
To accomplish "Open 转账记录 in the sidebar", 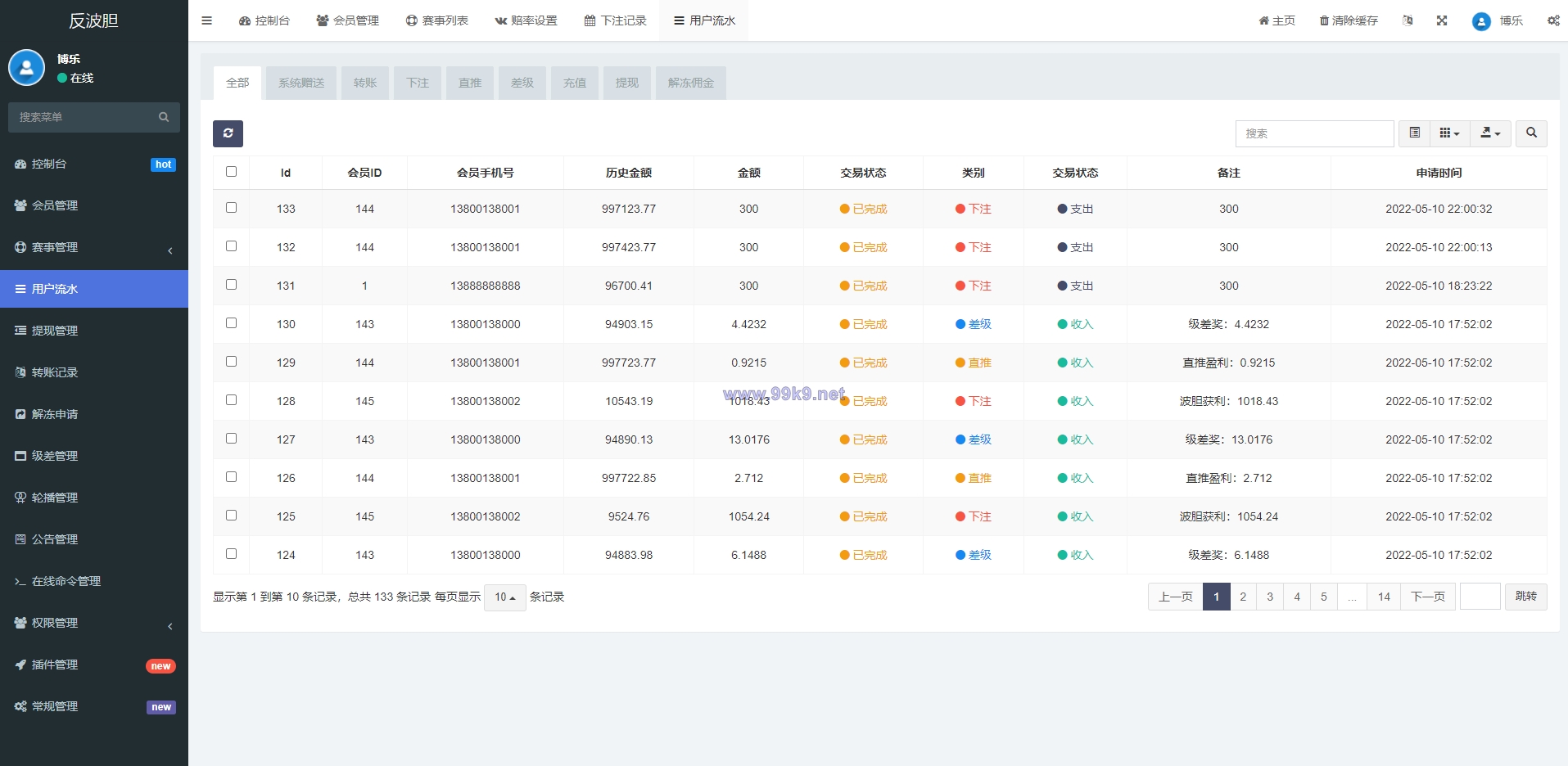I will (94, 372).
